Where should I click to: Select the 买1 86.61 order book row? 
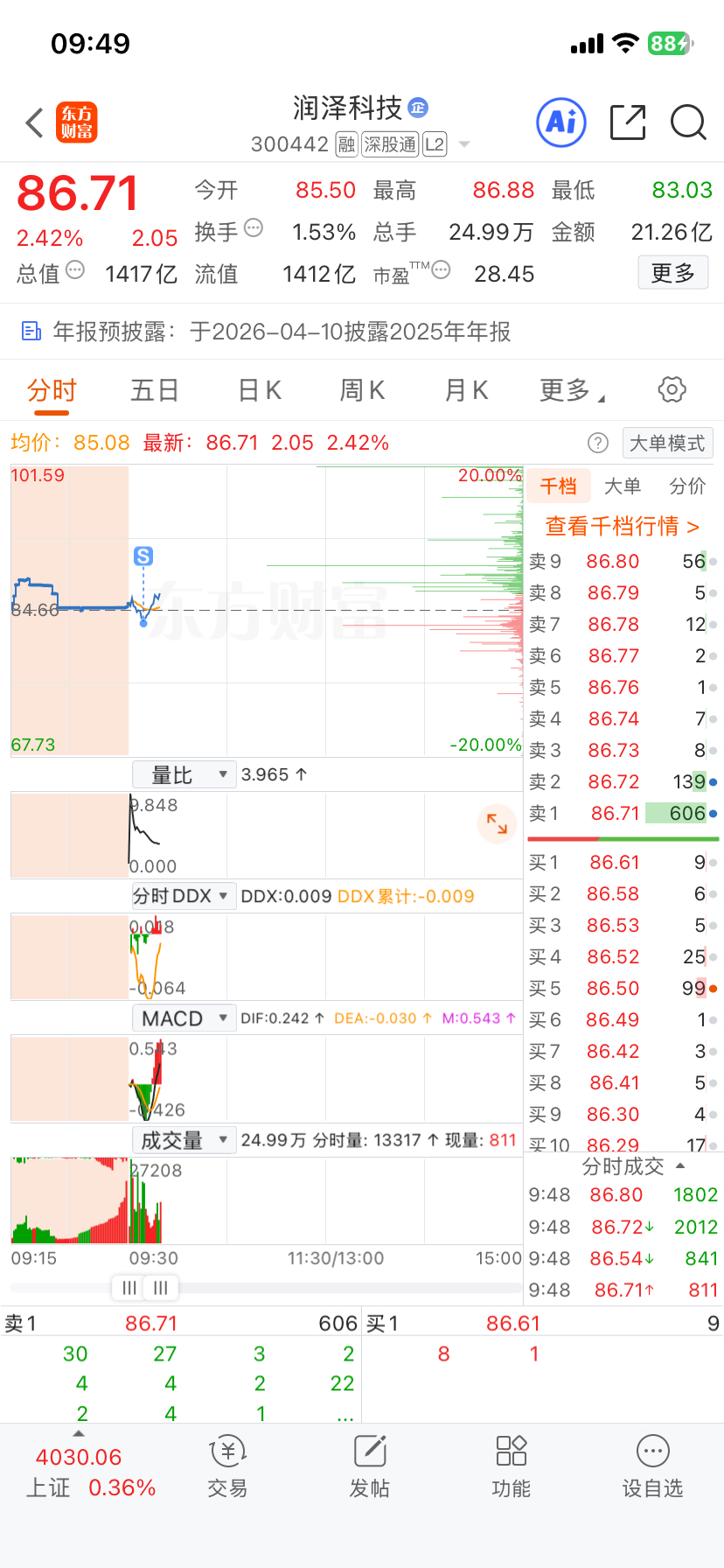tap(623, 863)
